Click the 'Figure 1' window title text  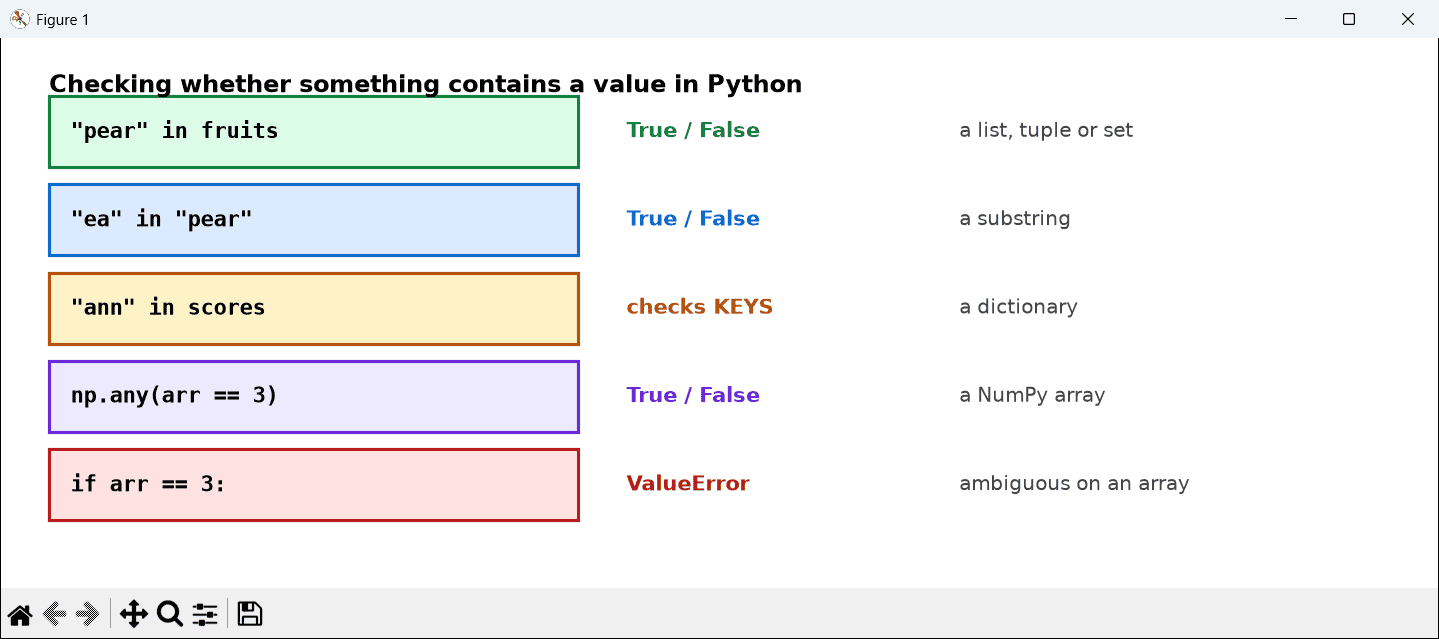(x=63, y=20)
